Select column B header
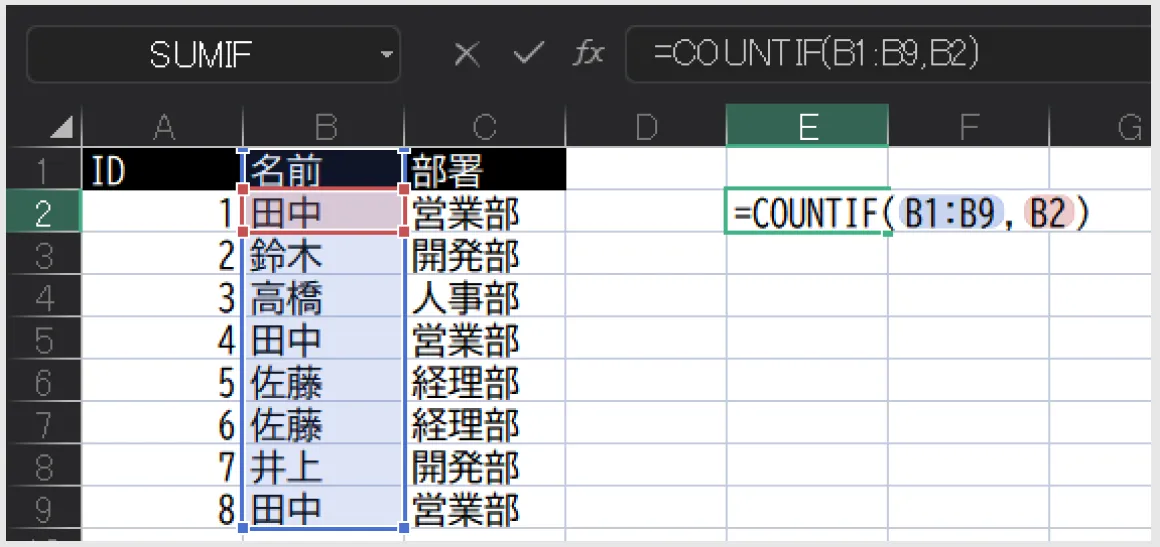This screenshot has width=1160, height=547. pos(324,128)
